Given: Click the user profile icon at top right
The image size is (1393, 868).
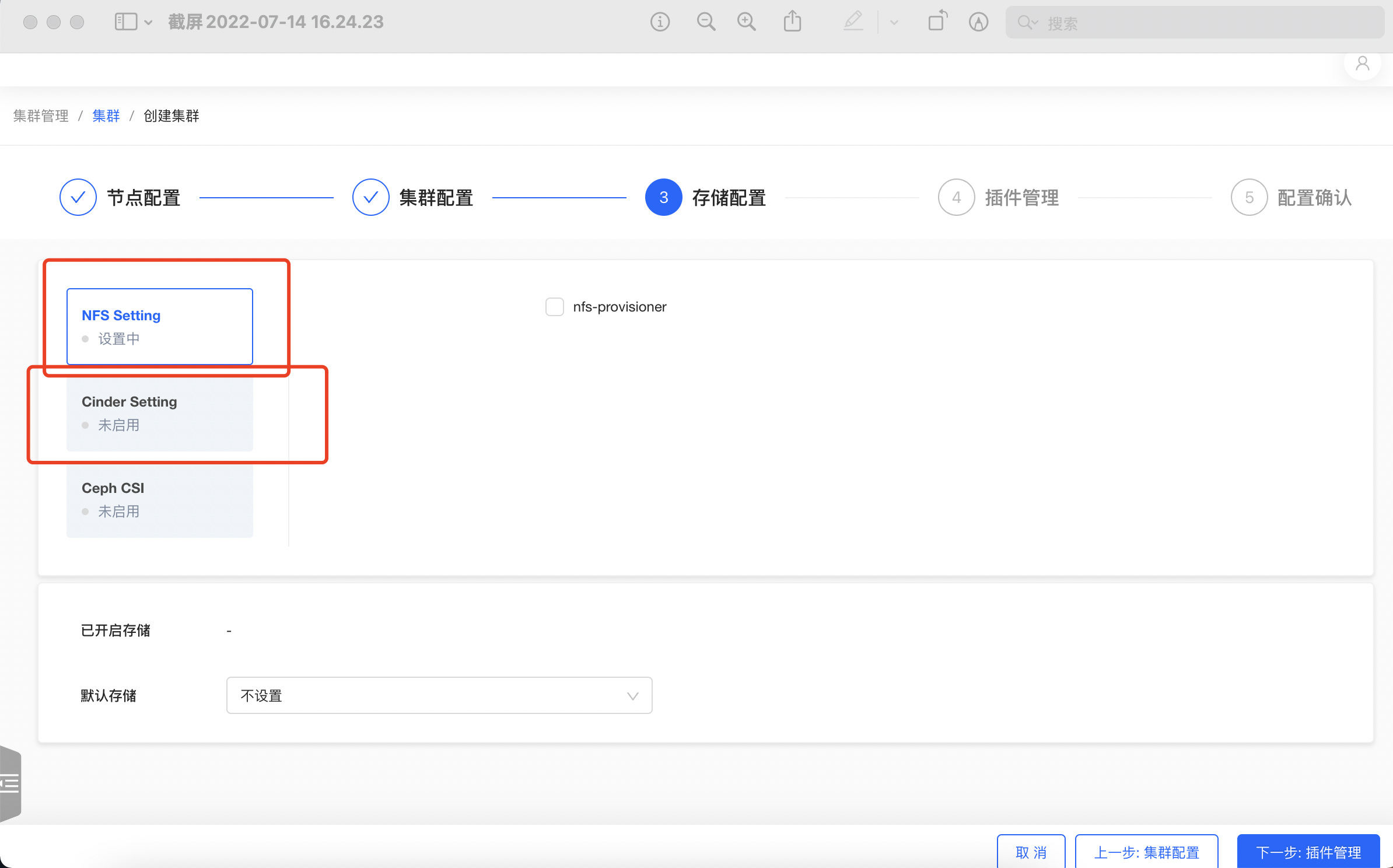Looking at the screenshot, I should pyautogui.click(x=1362, y=64).
